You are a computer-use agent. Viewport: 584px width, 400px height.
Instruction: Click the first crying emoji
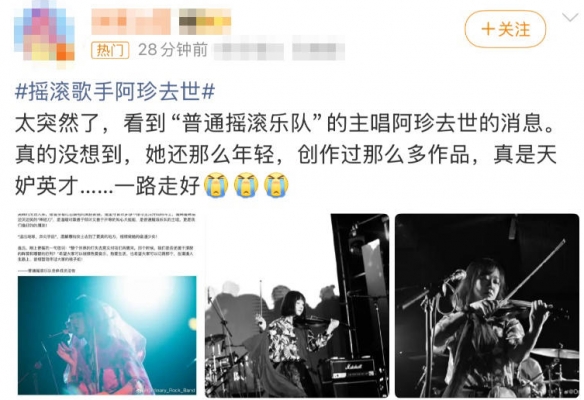tap(216, 185)
